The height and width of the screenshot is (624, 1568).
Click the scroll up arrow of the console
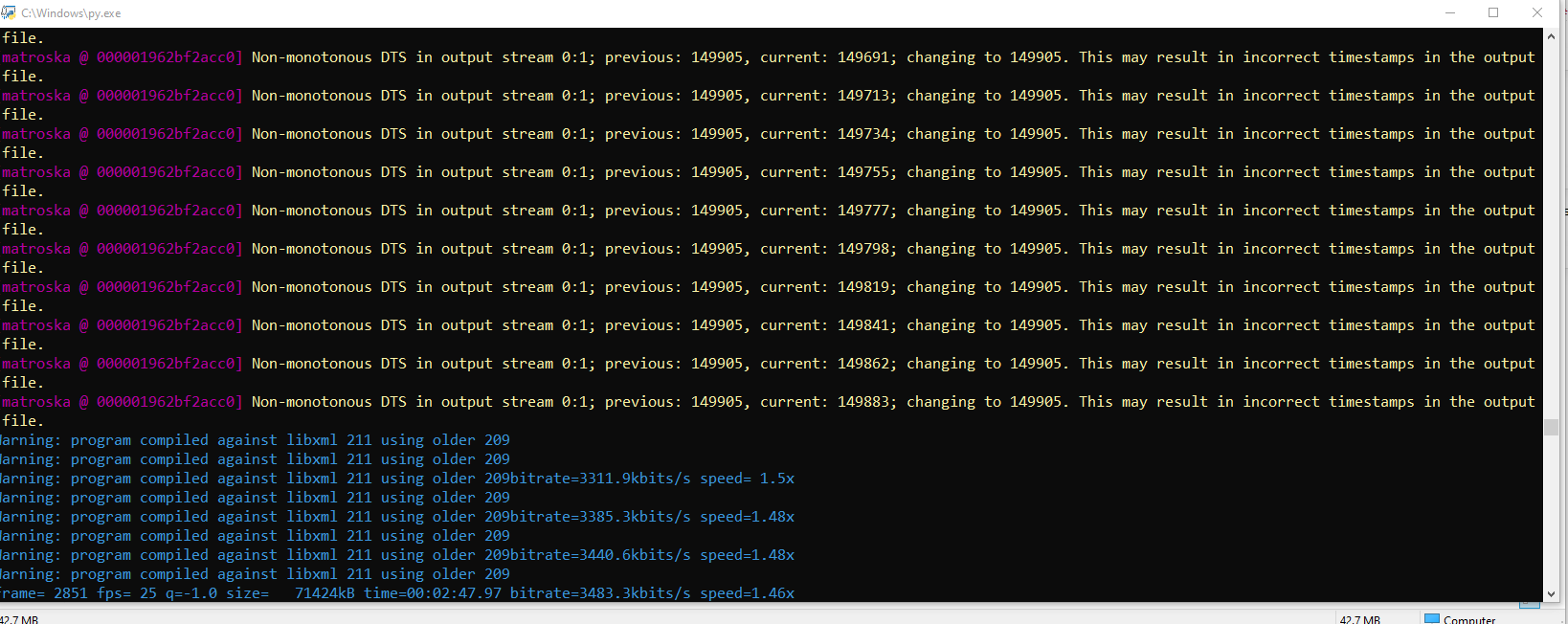1551,36
